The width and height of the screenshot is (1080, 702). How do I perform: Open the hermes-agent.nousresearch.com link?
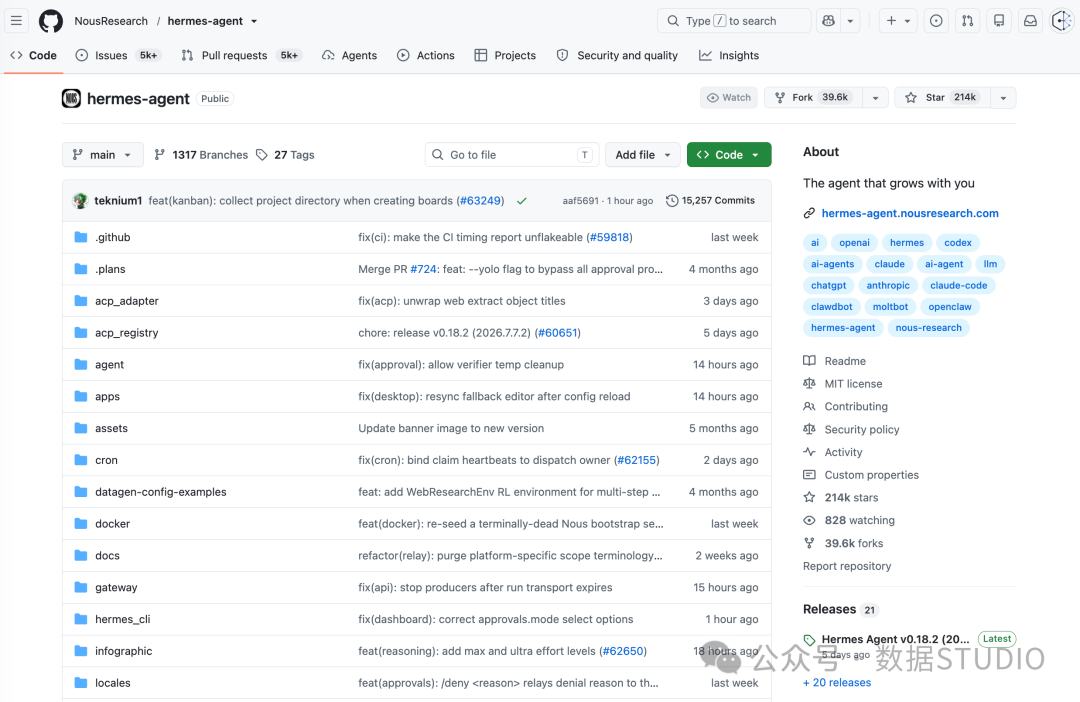(x=909, y=214)
